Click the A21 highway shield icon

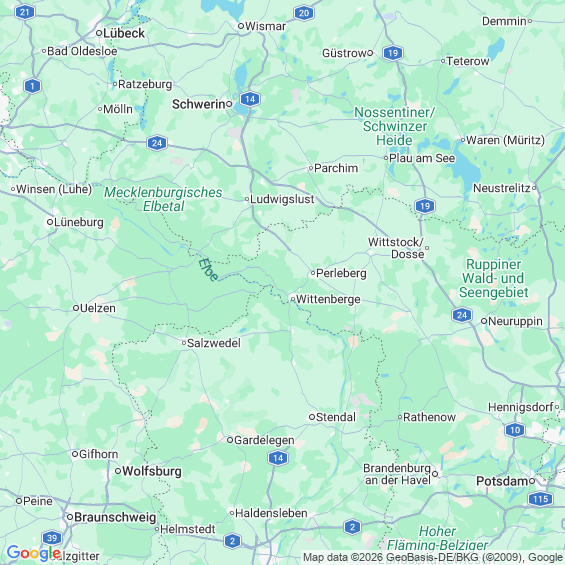pos(25,13)
